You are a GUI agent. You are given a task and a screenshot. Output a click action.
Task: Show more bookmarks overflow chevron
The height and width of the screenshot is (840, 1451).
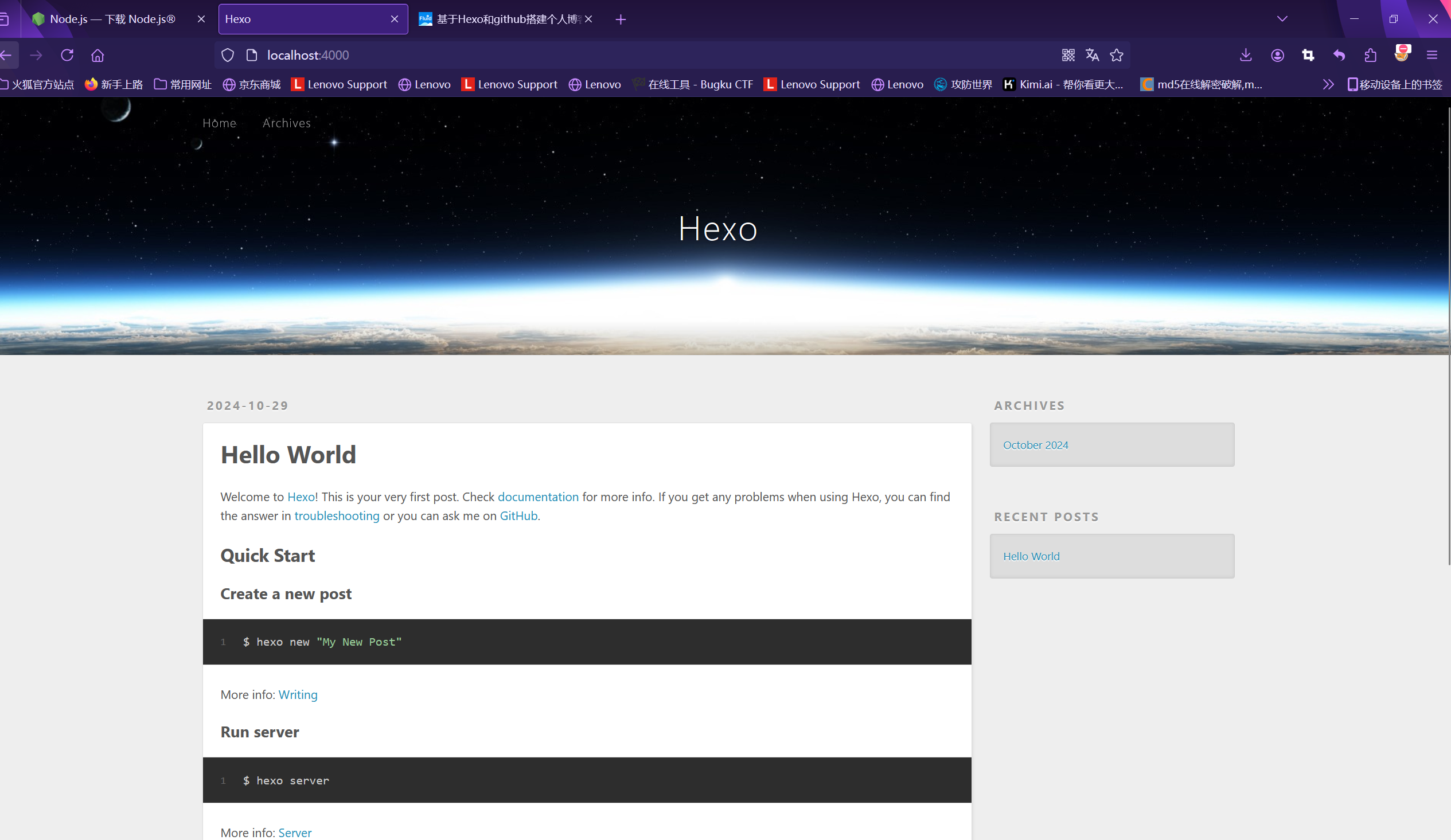pos(1328,85)
